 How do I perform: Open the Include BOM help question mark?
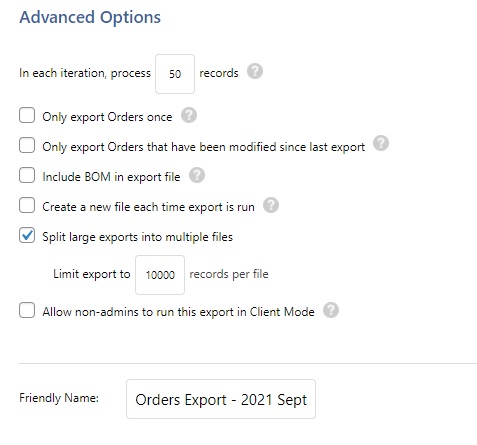click(x=197, y=175)
